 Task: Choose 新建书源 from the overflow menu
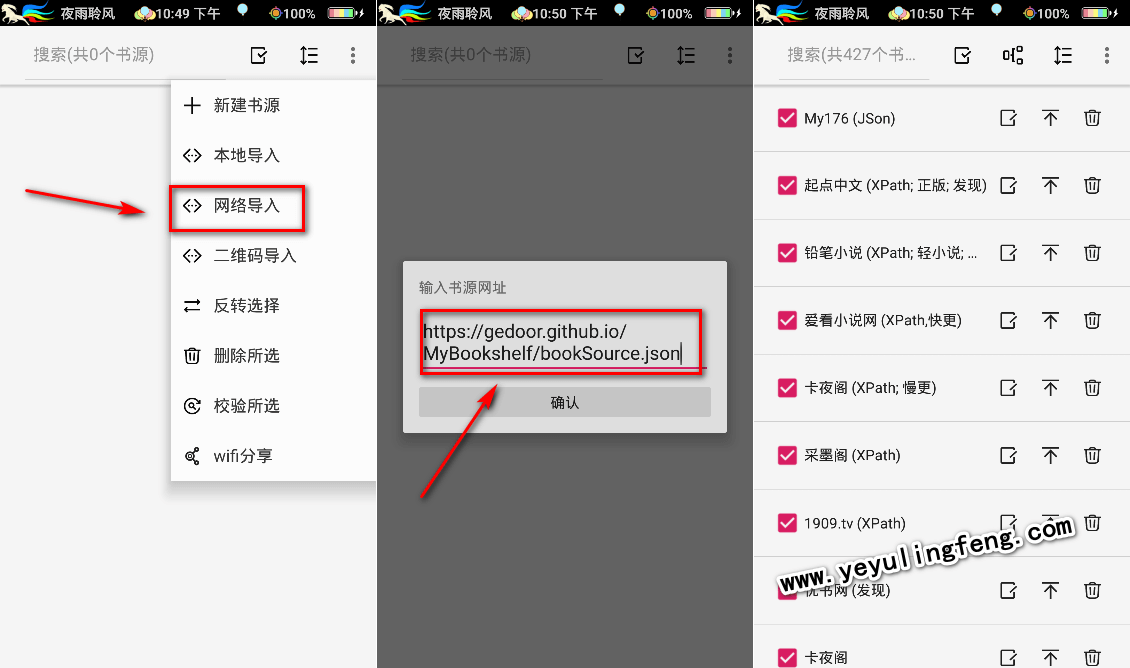coord(273,105)
